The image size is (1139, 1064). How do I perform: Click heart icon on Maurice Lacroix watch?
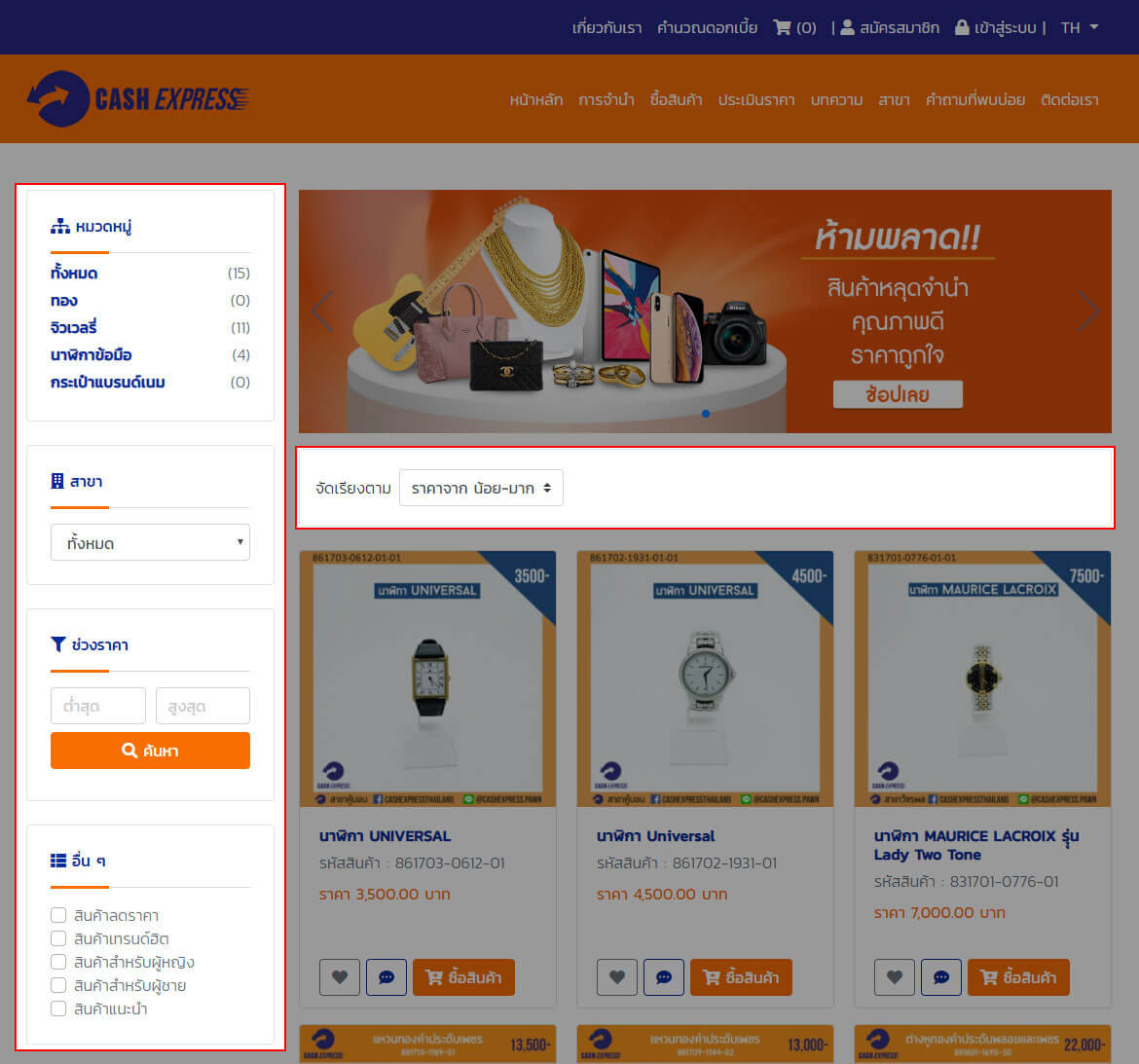click(x=895, y=976)
